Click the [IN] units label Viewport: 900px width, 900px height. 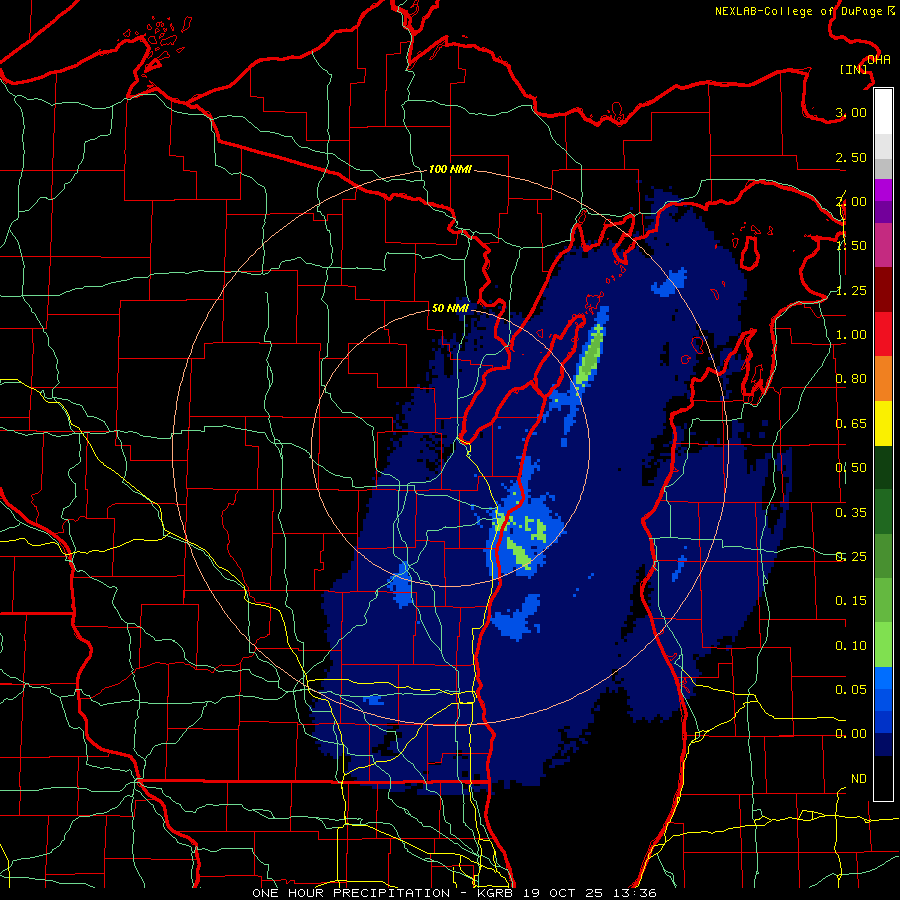pos(854,69)
